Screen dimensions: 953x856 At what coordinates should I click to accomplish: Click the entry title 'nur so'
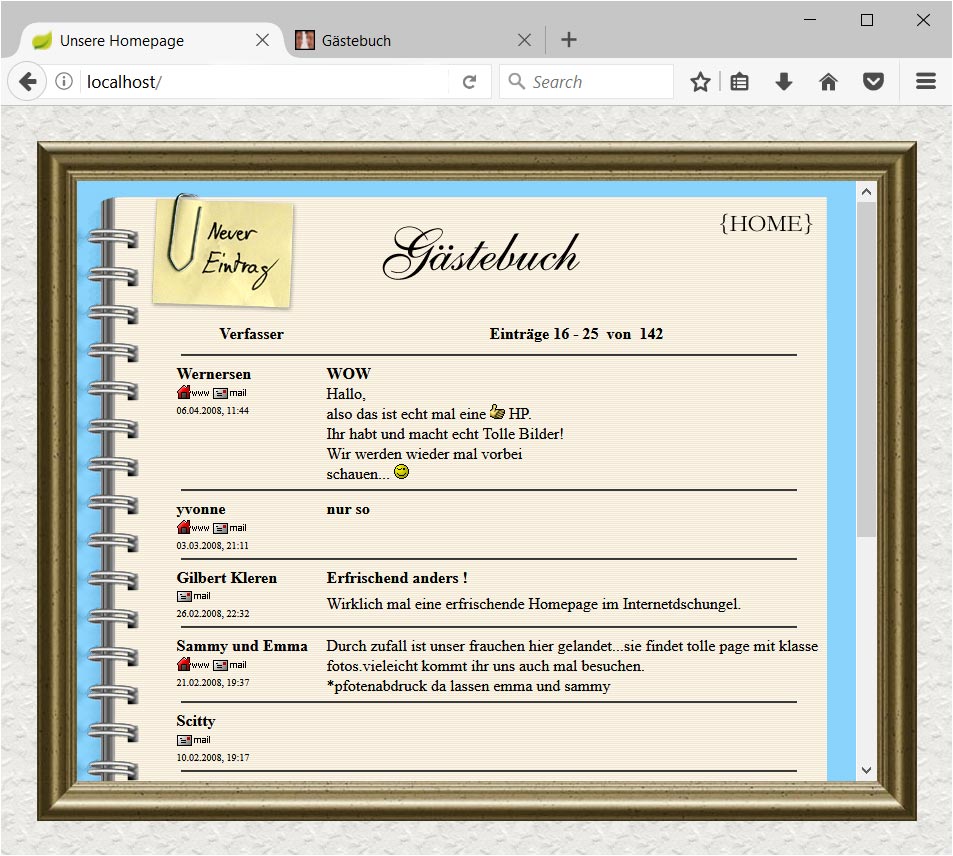pos(348,509)
